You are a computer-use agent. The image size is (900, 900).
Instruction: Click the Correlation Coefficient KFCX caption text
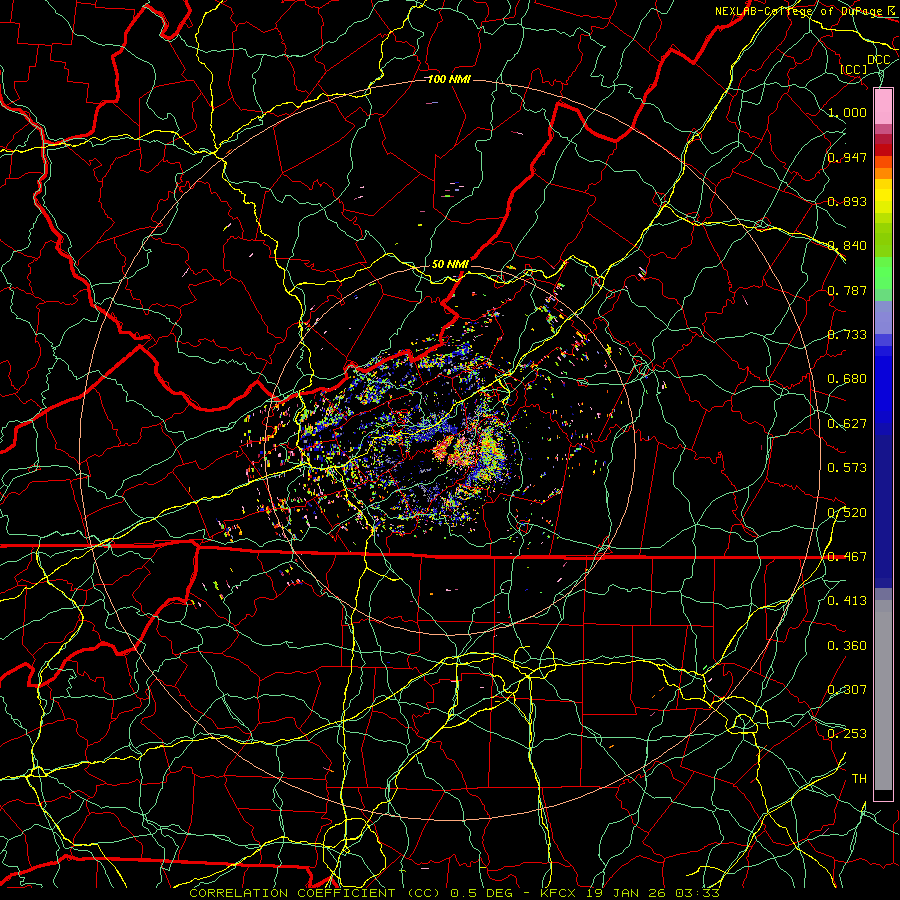454,893
